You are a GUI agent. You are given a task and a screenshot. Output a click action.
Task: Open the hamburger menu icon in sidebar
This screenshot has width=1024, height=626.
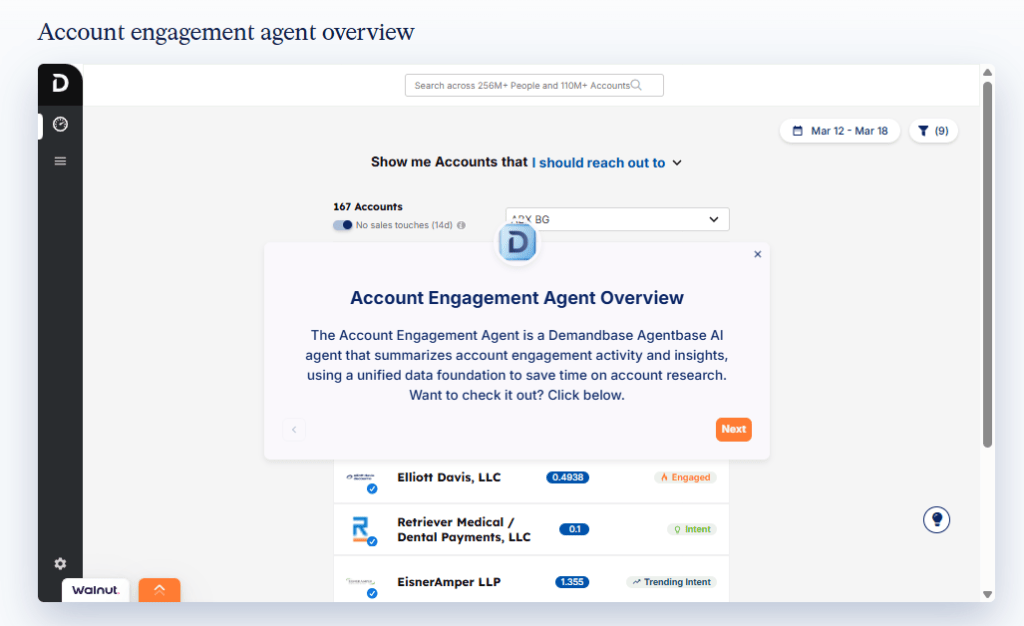60,161
